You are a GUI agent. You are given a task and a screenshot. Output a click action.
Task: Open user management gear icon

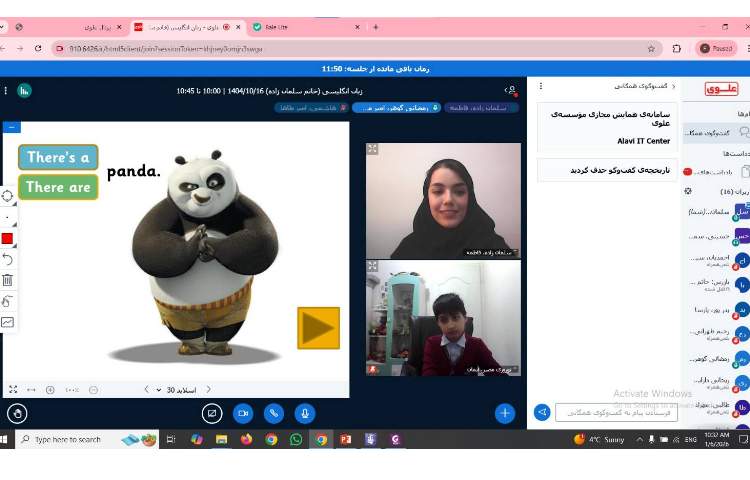click(x=688, y=191)
